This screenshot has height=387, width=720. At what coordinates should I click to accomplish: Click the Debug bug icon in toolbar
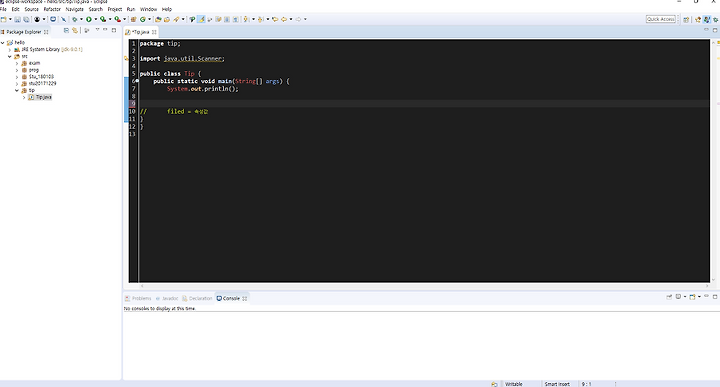(75, 19)
